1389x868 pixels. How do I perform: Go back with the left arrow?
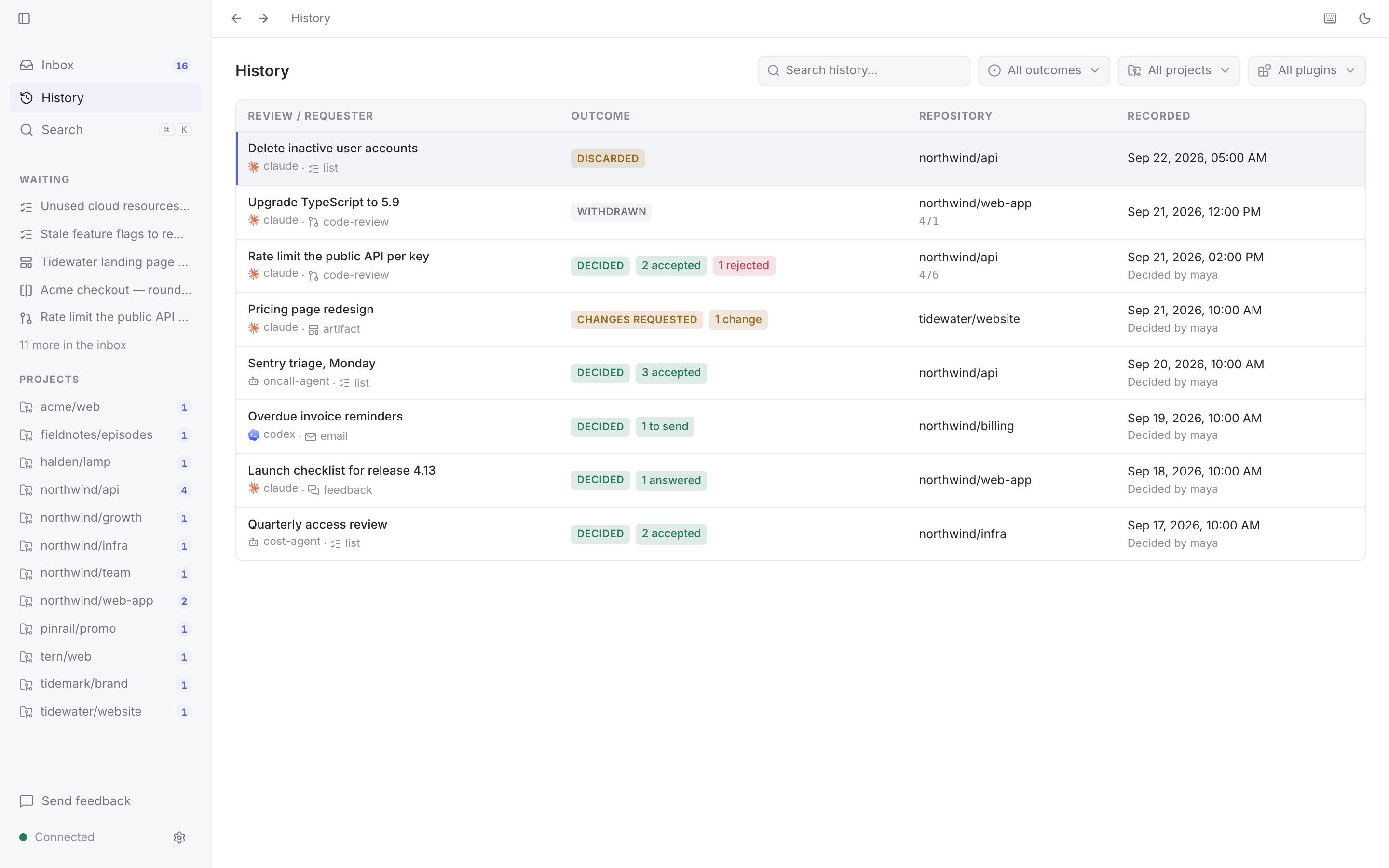236,18
